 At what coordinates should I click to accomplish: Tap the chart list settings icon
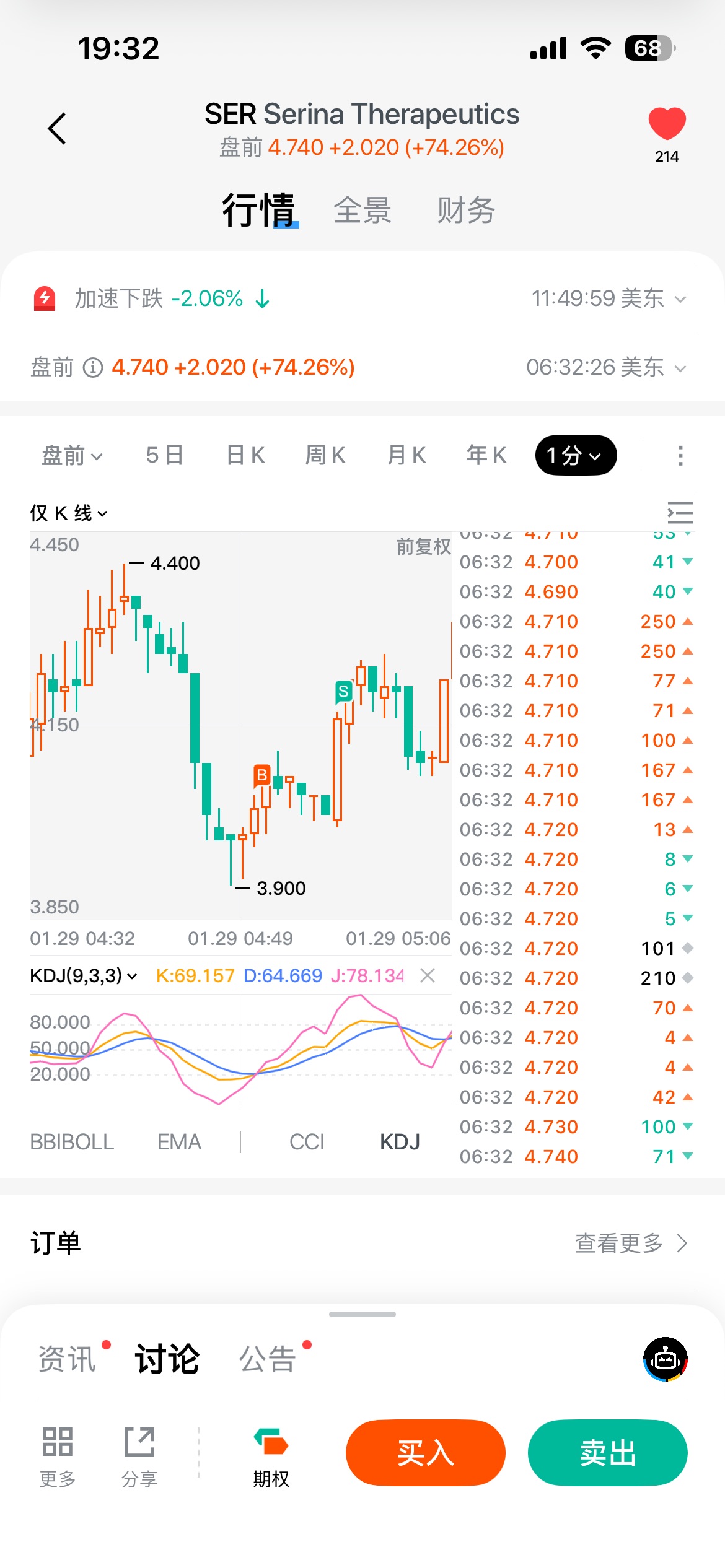[680, 513]
